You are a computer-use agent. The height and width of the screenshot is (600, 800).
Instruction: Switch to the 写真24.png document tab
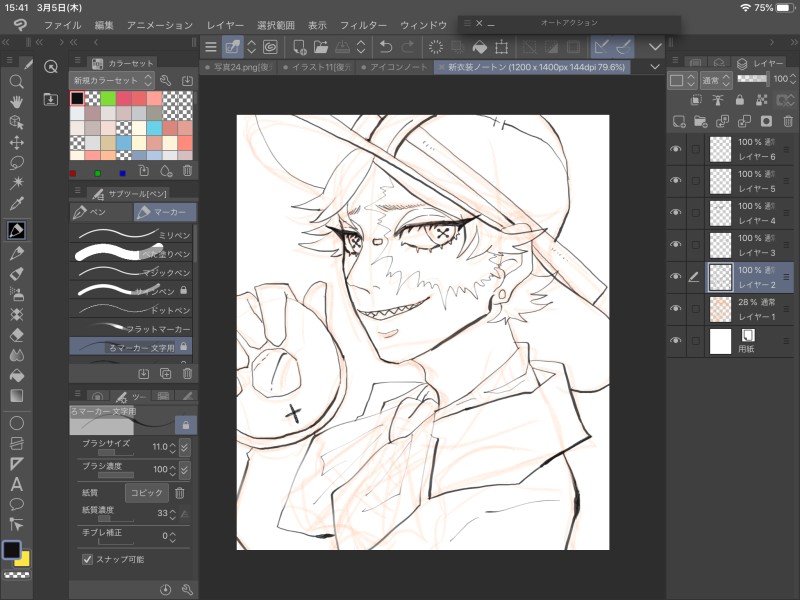click(x=239, y=67)
